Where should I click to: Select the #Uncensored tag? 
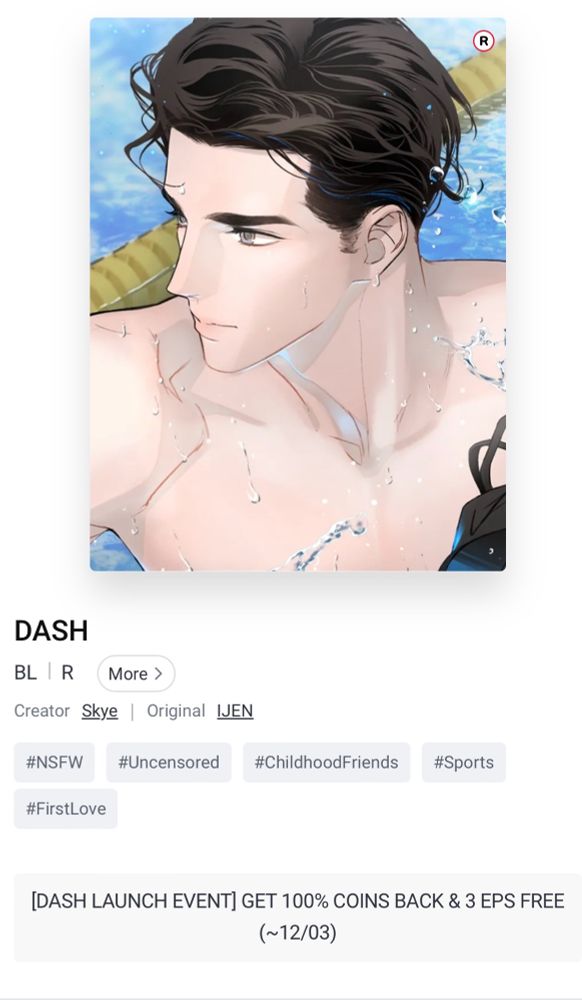pos(168,762)
